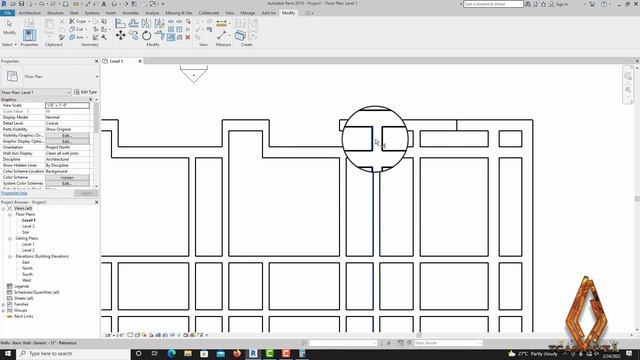The height and width of the screenshot is (360, 640).
Task: Select Schedules/Quantities (all) in browser
Action: click(x=37, y=292)
